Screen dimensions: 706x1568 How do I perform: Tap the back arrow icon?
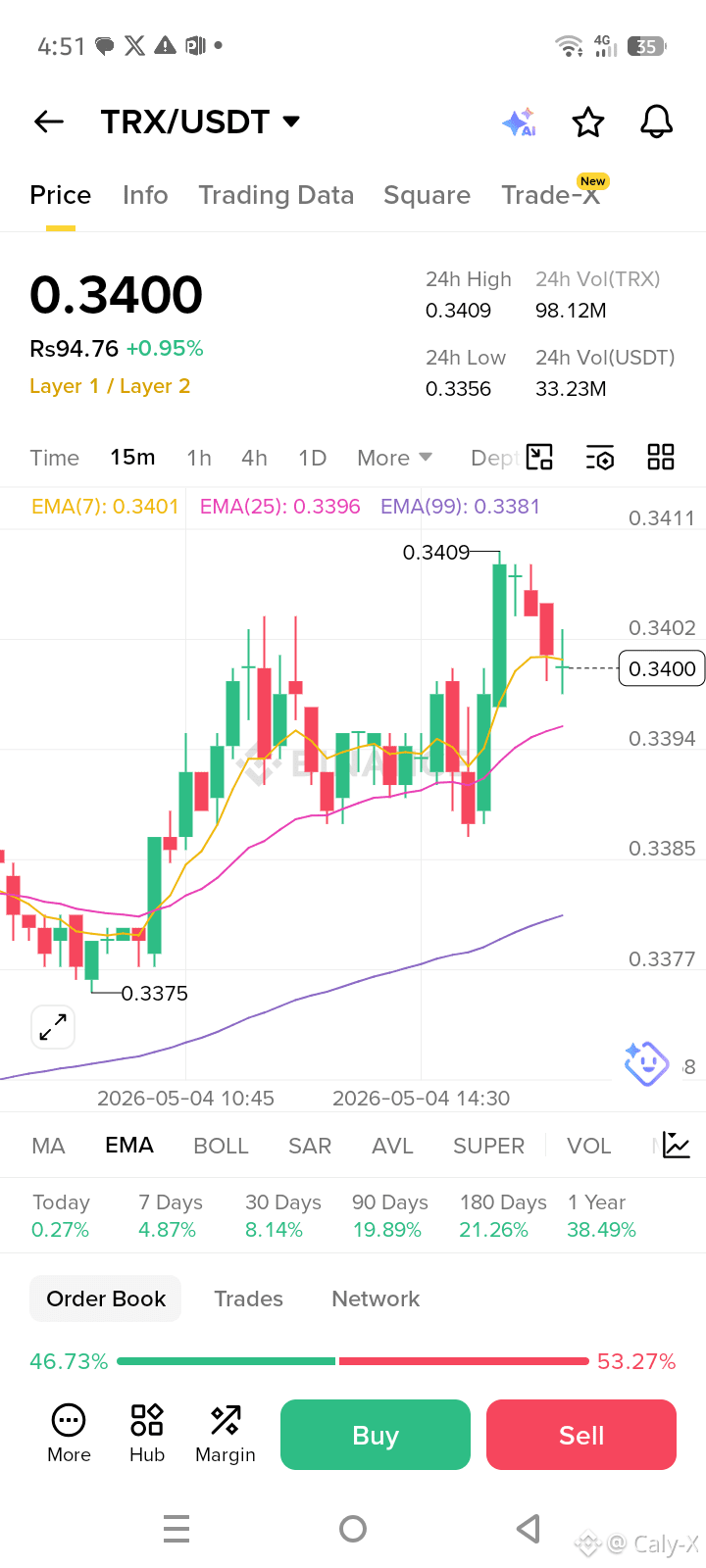pos(49,122)
